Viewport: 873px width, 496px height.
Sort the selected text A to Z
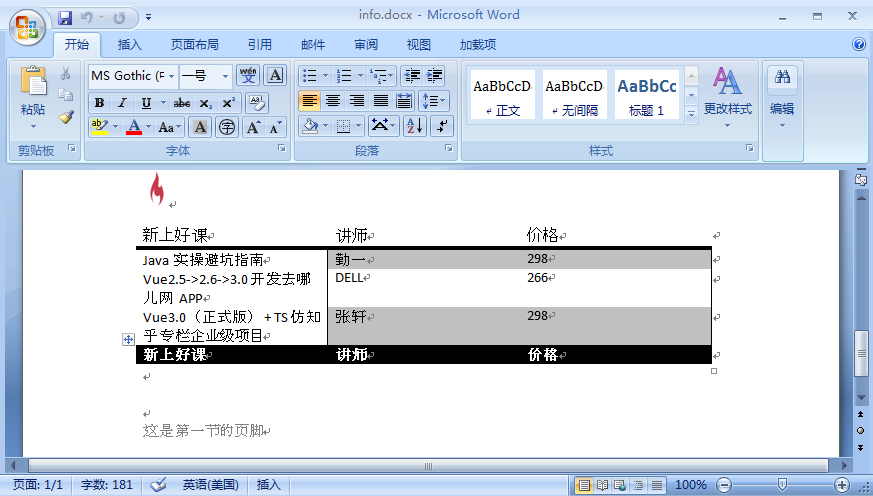point(415,126)
